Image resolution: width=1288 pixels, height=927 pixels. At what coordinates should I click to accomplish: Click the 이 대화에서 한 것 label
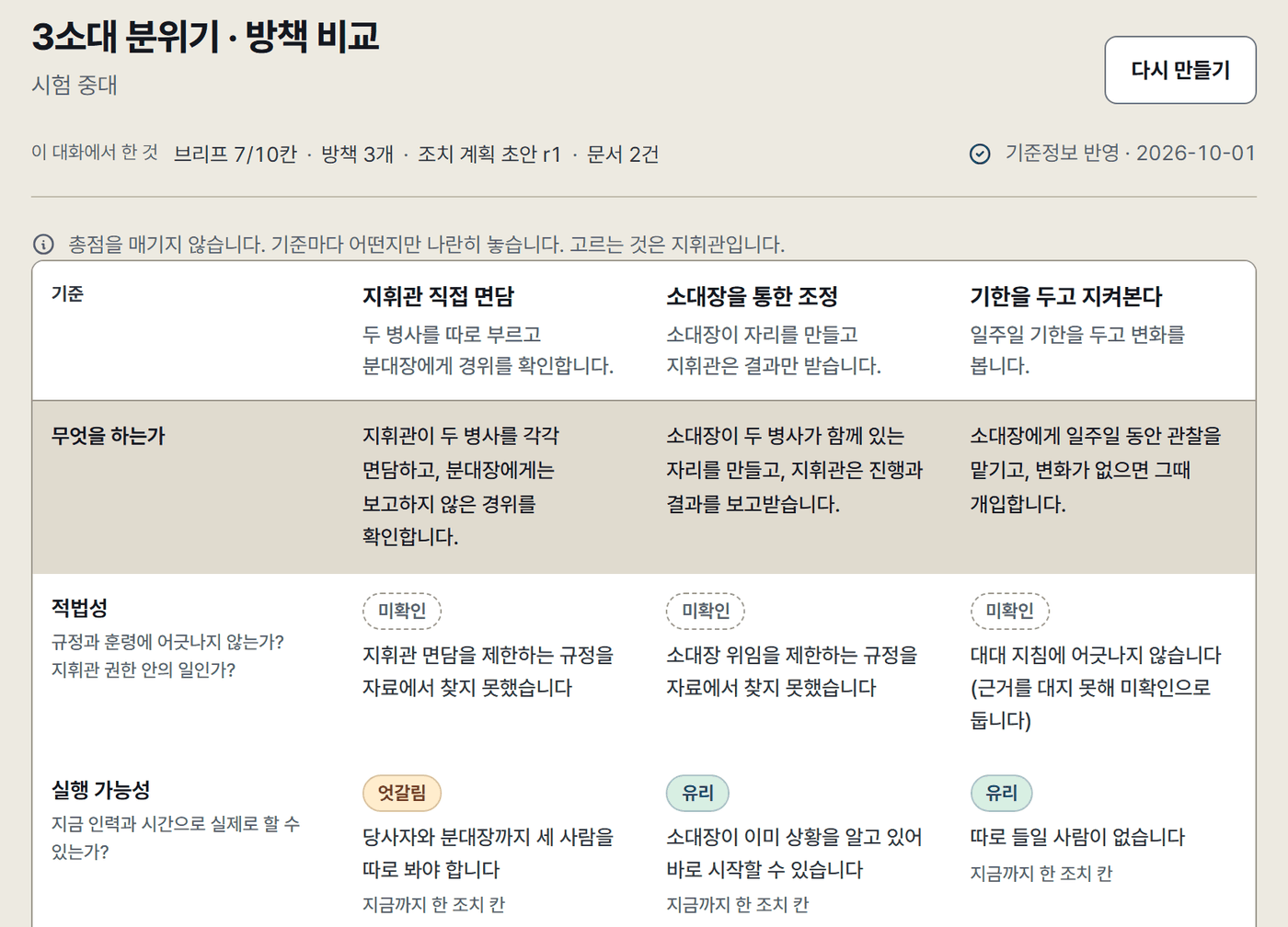coord(95,152)
